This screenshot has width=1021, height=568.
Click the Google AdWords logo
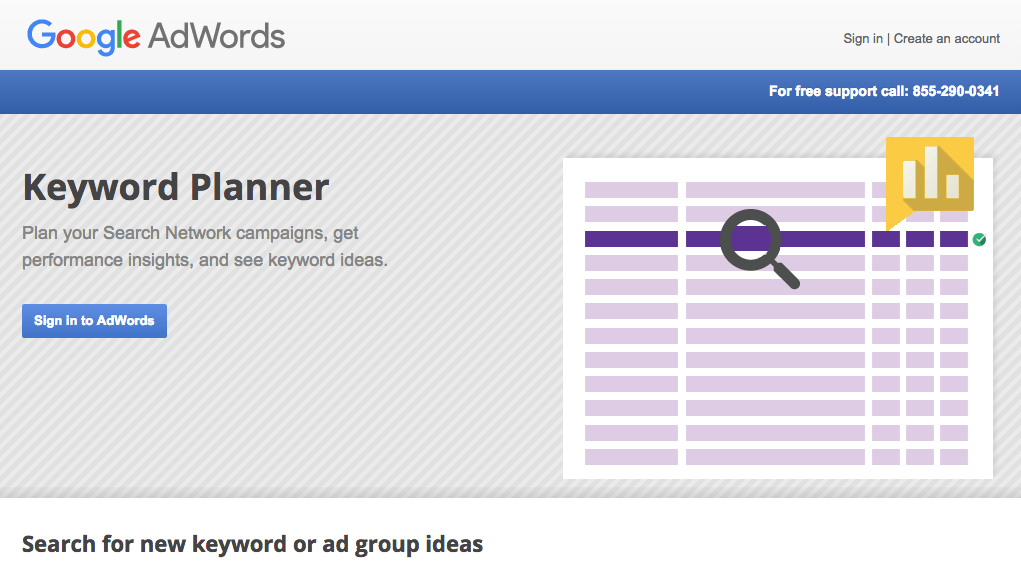(156, 37)
